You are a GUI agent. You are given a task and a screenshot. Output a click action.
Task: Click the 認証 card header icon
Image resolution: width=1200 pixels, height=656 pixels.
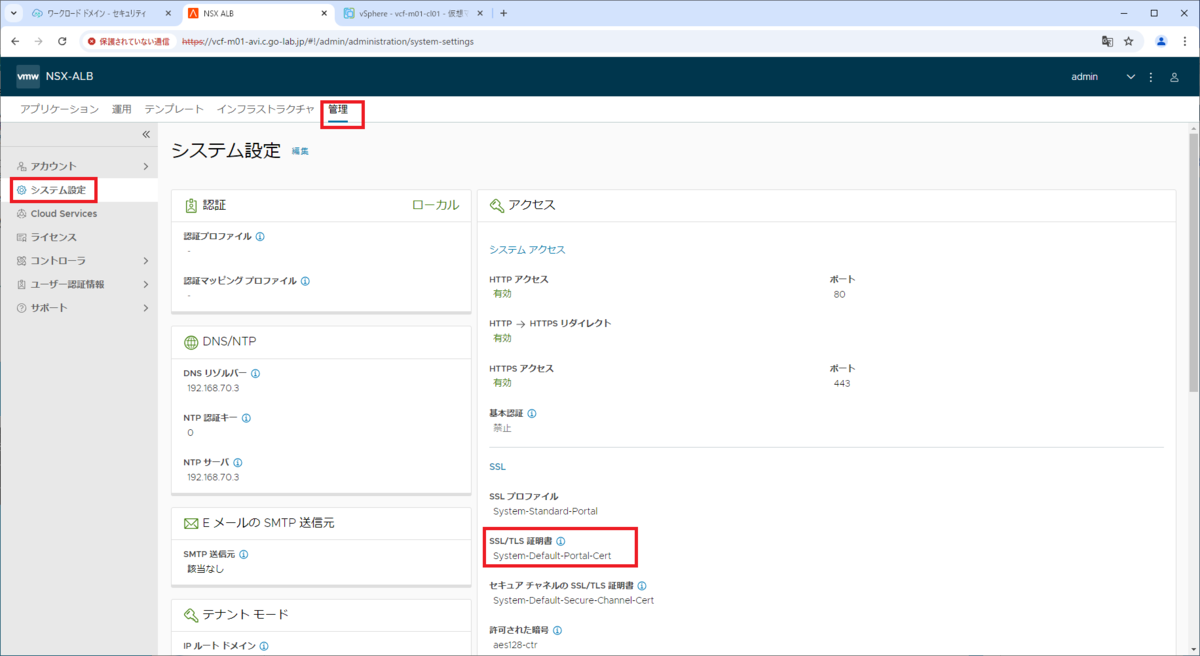191,205
